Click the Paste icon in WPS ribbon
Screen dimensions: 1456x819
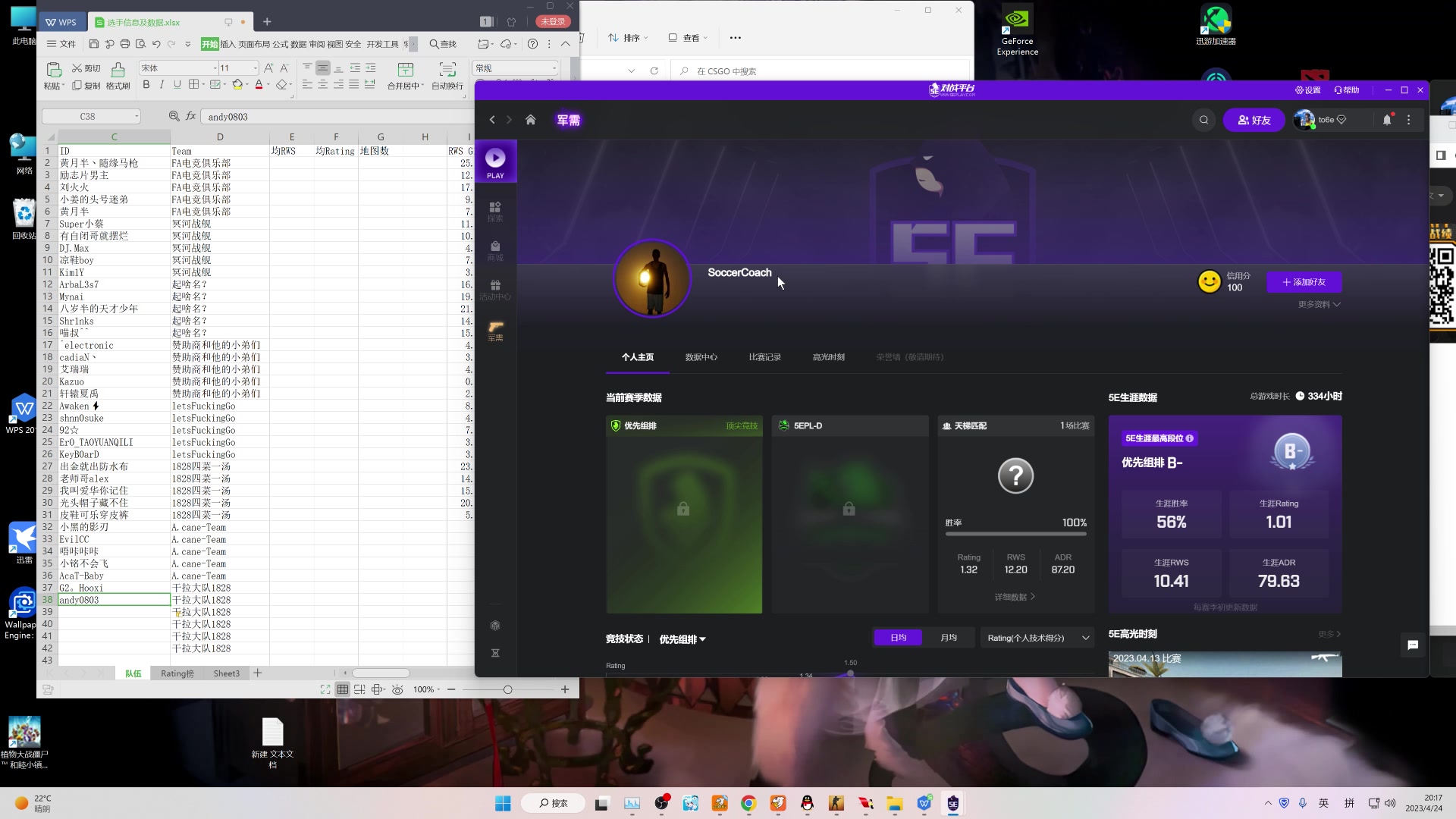point(53,70)
